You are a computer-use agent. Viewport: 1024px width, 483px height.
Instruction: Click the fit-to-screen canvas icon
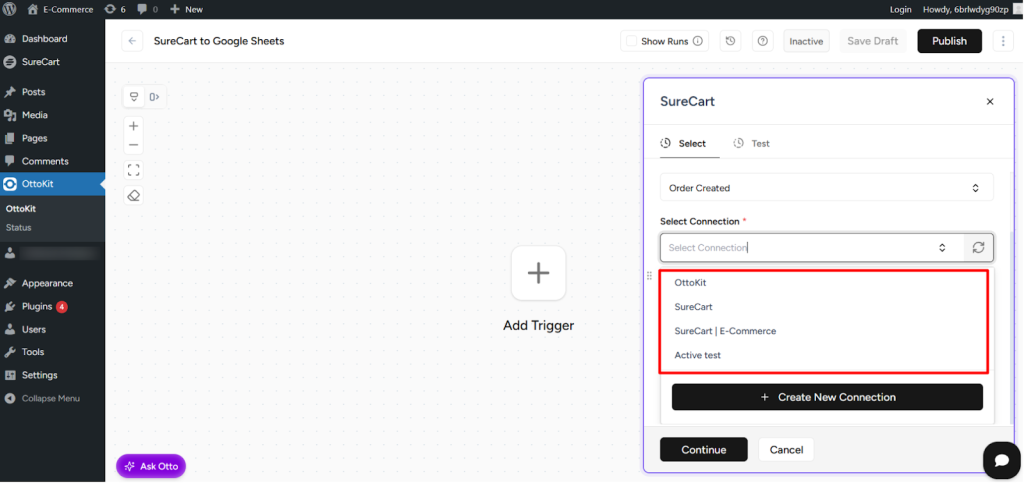pyautogui.click(x=134, y=170)
